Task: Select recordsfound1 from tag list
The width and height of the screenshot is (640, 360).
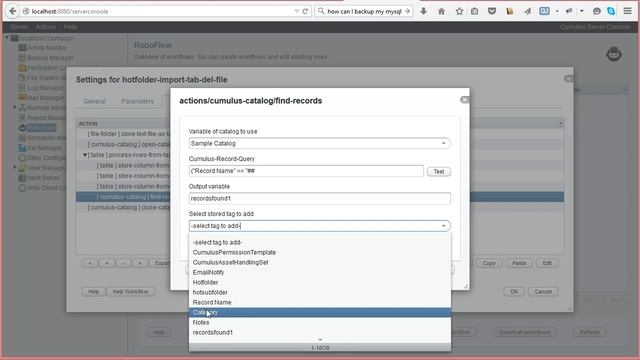Action: tap(320, 332)
